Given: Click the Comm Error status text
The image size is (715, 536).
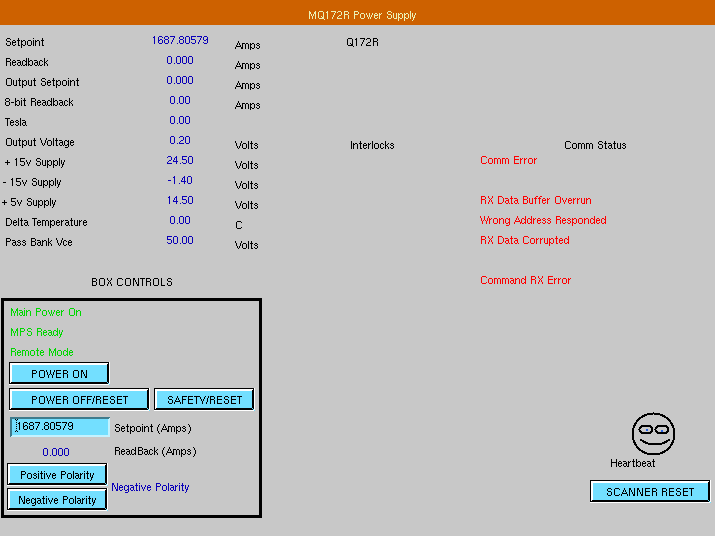Looking at the screenshot, I should click(508, 160).
